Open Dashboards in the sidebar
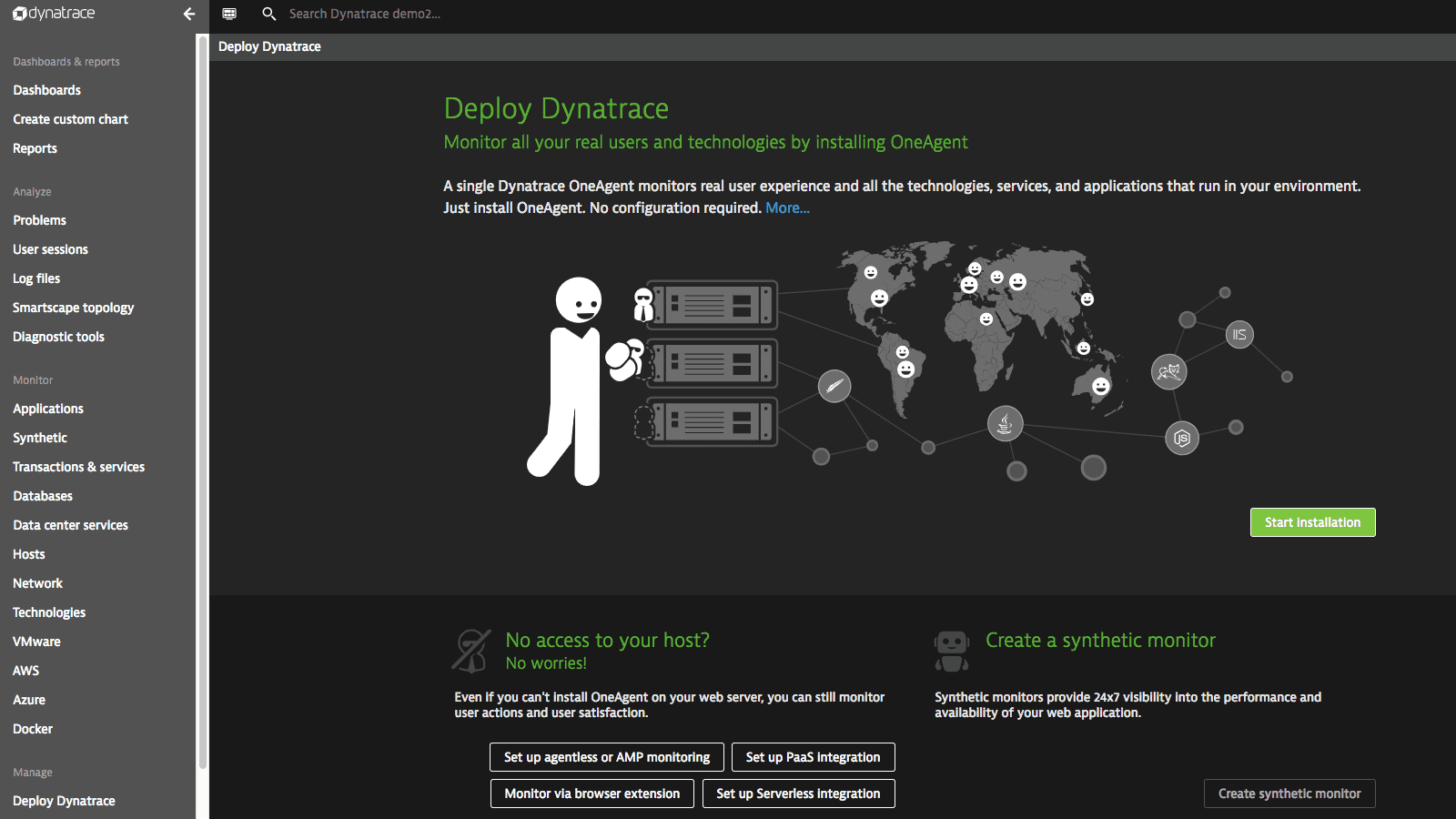 tap(46, 90)
